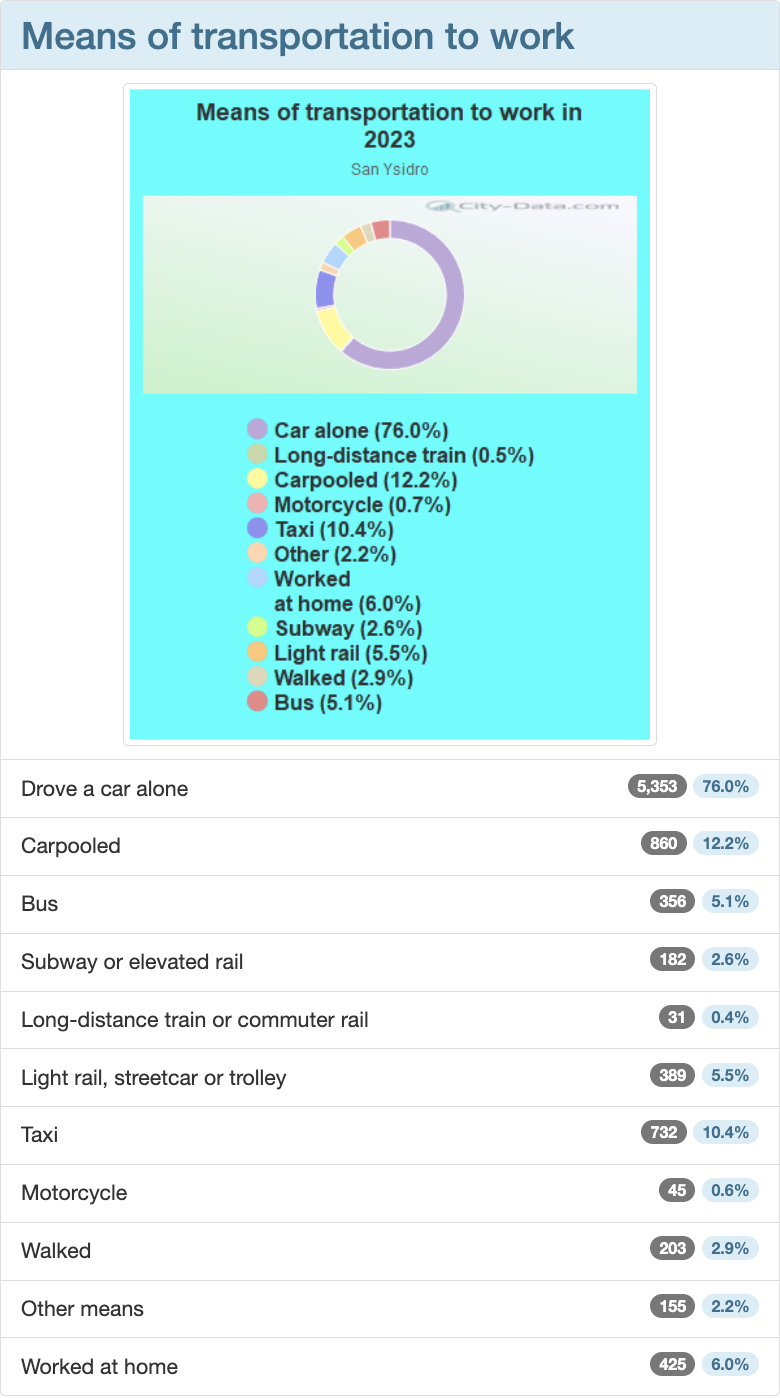Click the Carpooled yellow legend dot
Image resolution: width=780 pixels, height=1398 pixels.
click(x=257, y=479)
